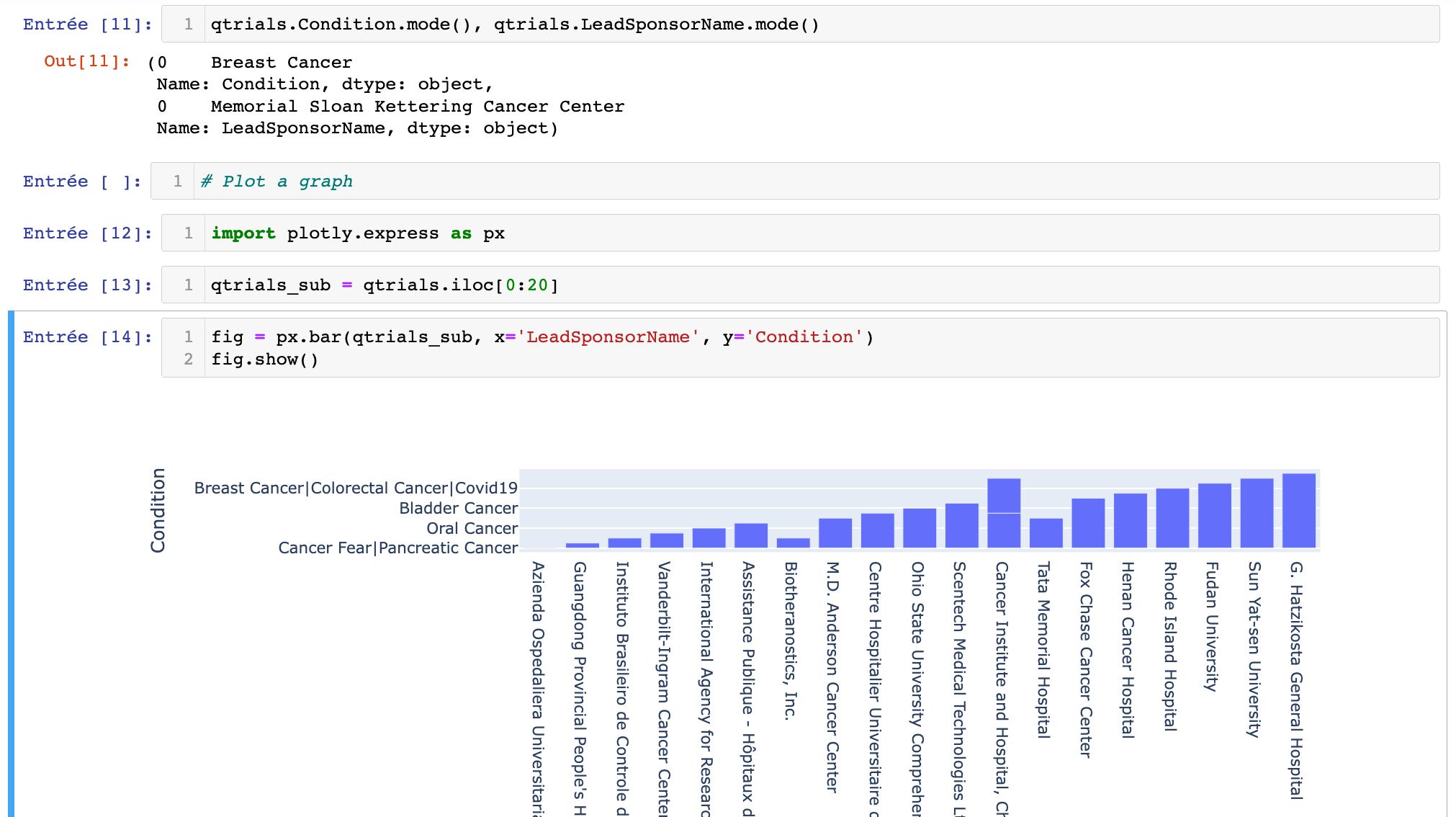Click the Biotheranostics, Inc. bar
This screenshot has width=1456, height=817.
pos(793,543)
